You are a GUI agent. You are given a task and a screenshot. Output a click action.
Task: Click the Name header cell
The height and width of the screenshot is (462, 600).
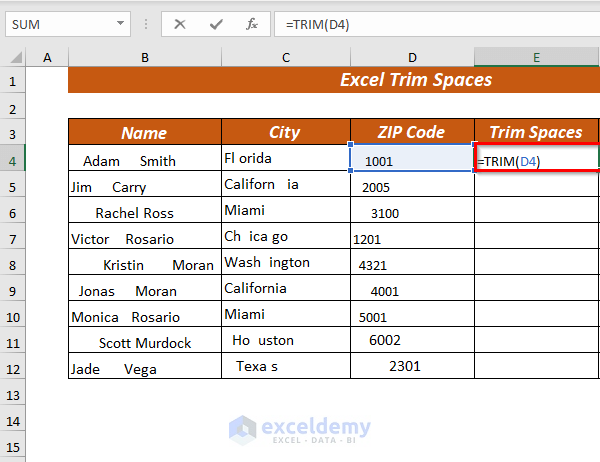click(145, 132)
